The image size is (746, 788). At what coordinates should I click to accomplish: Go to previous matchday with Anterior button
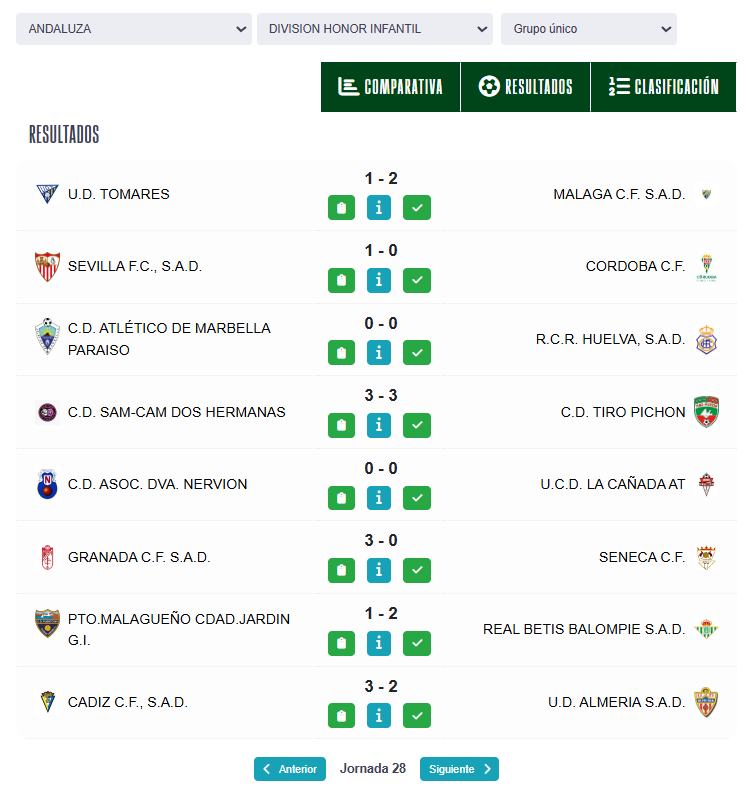point(290,769)
